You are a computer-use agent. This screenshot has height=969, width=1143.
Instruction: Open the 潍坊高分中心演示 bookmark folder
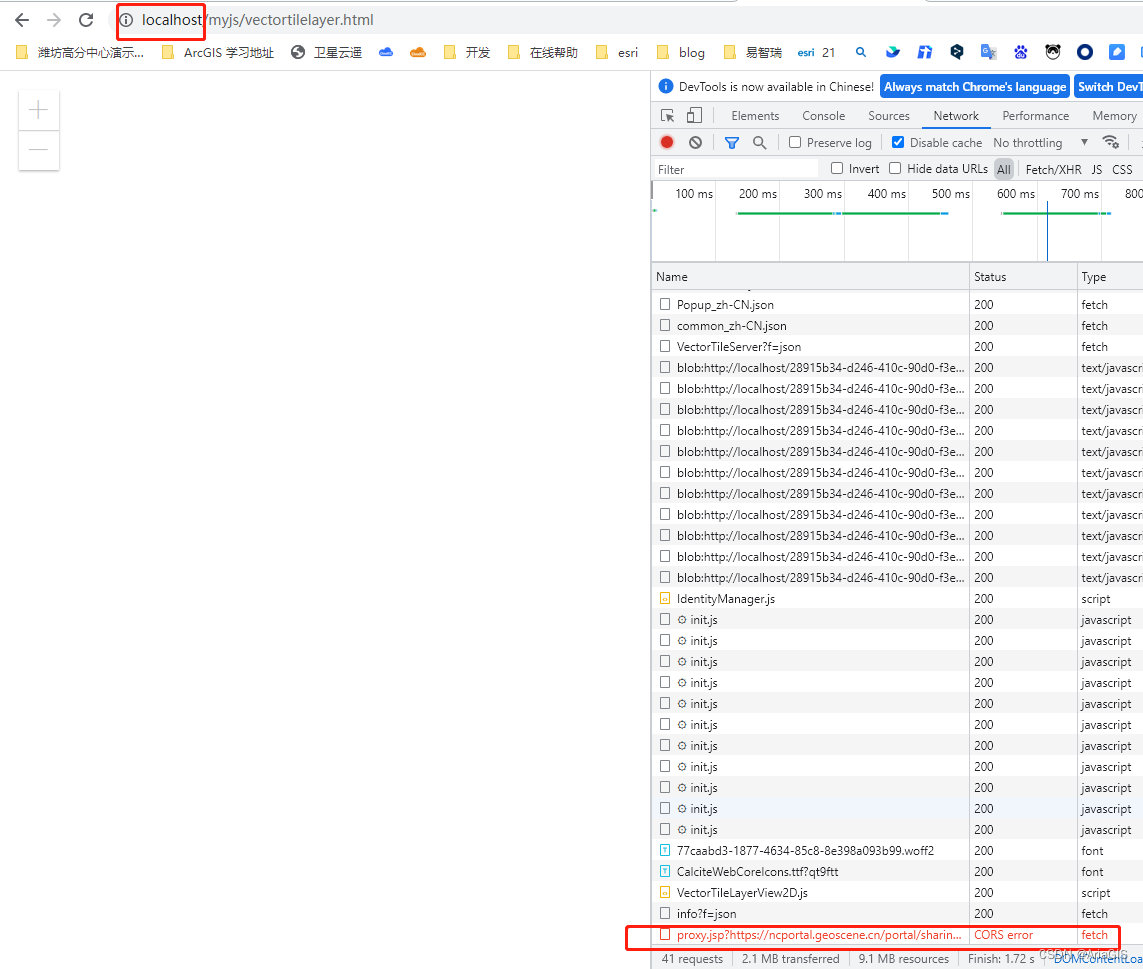pos(79,52)
